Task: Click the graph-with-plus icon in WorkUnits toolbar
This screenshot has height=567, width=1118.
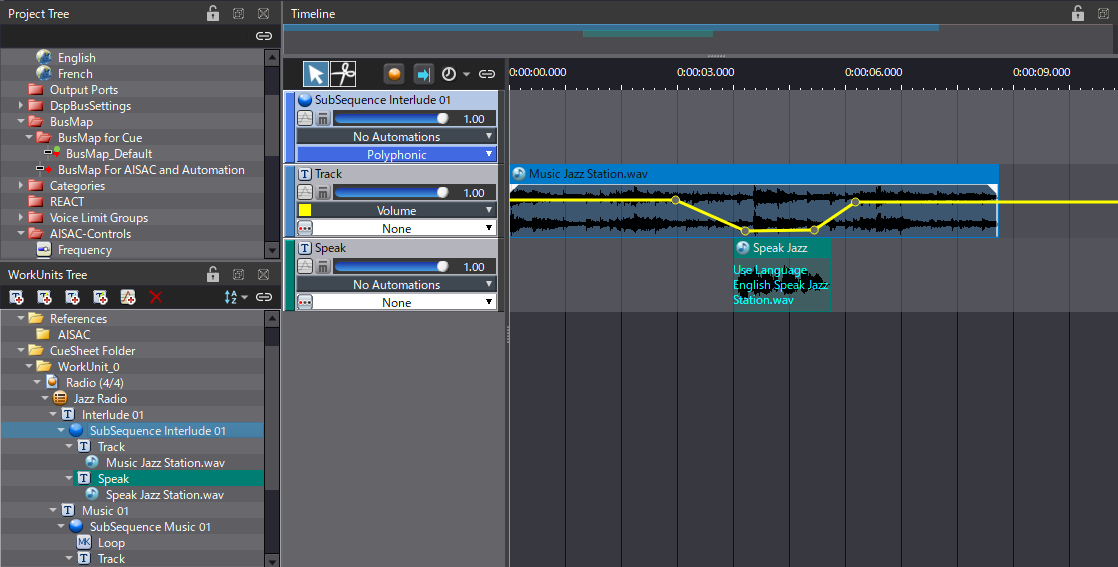Action: (x=128, y=297)
